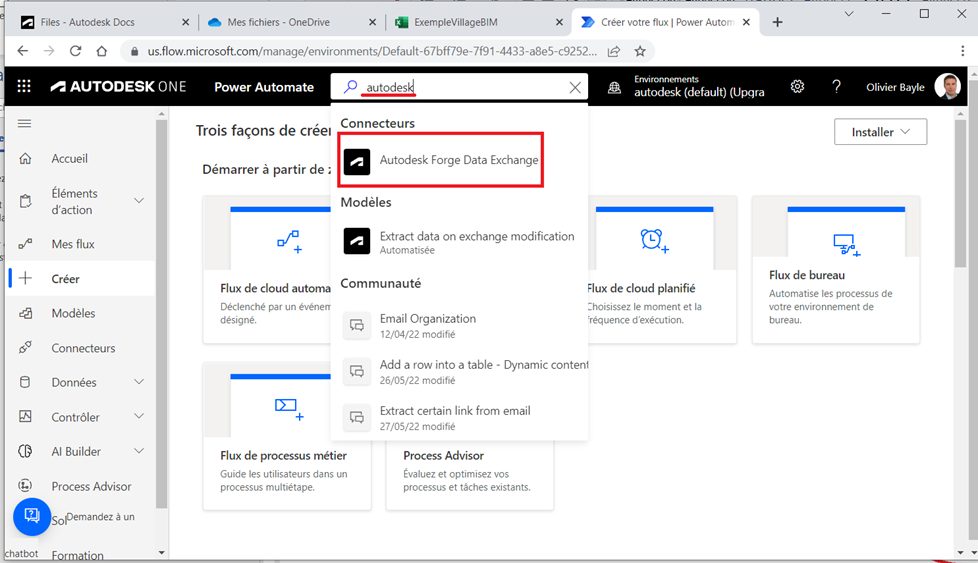Expand the AI Builder chevron
Viewport: 978px width, 563px height.
coord(139,451)
